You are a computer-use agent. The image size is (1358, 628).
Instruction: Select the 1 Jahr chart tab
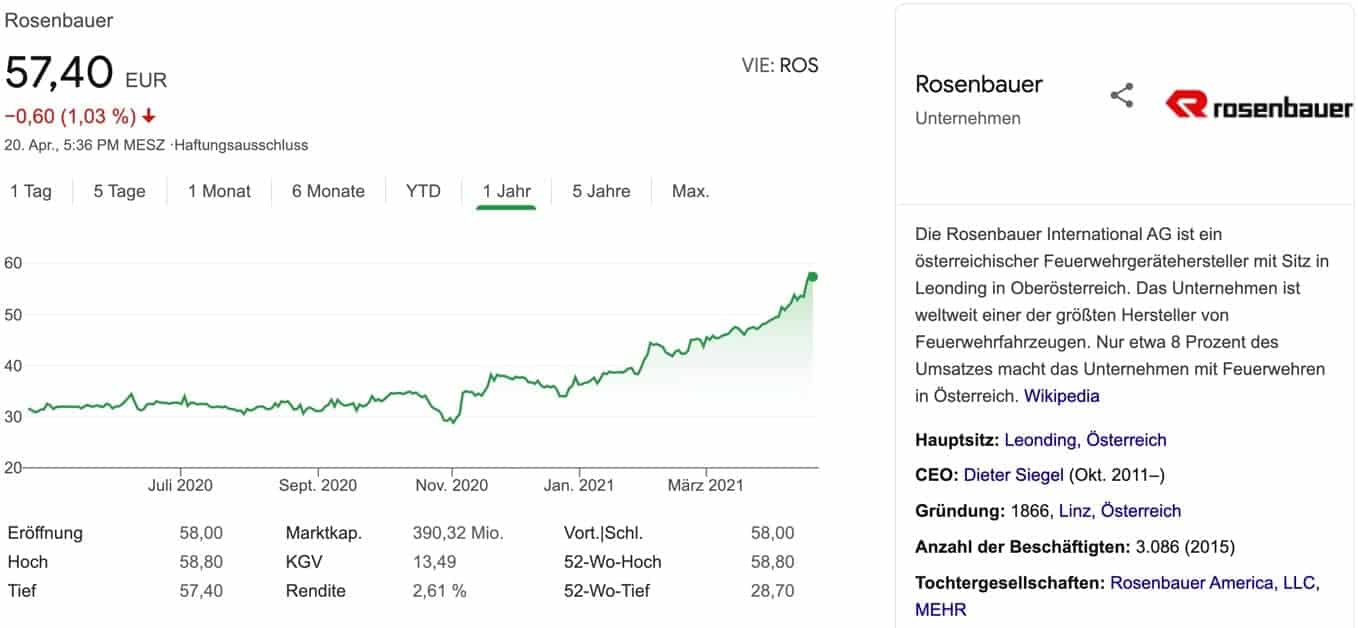pos(506,191)
